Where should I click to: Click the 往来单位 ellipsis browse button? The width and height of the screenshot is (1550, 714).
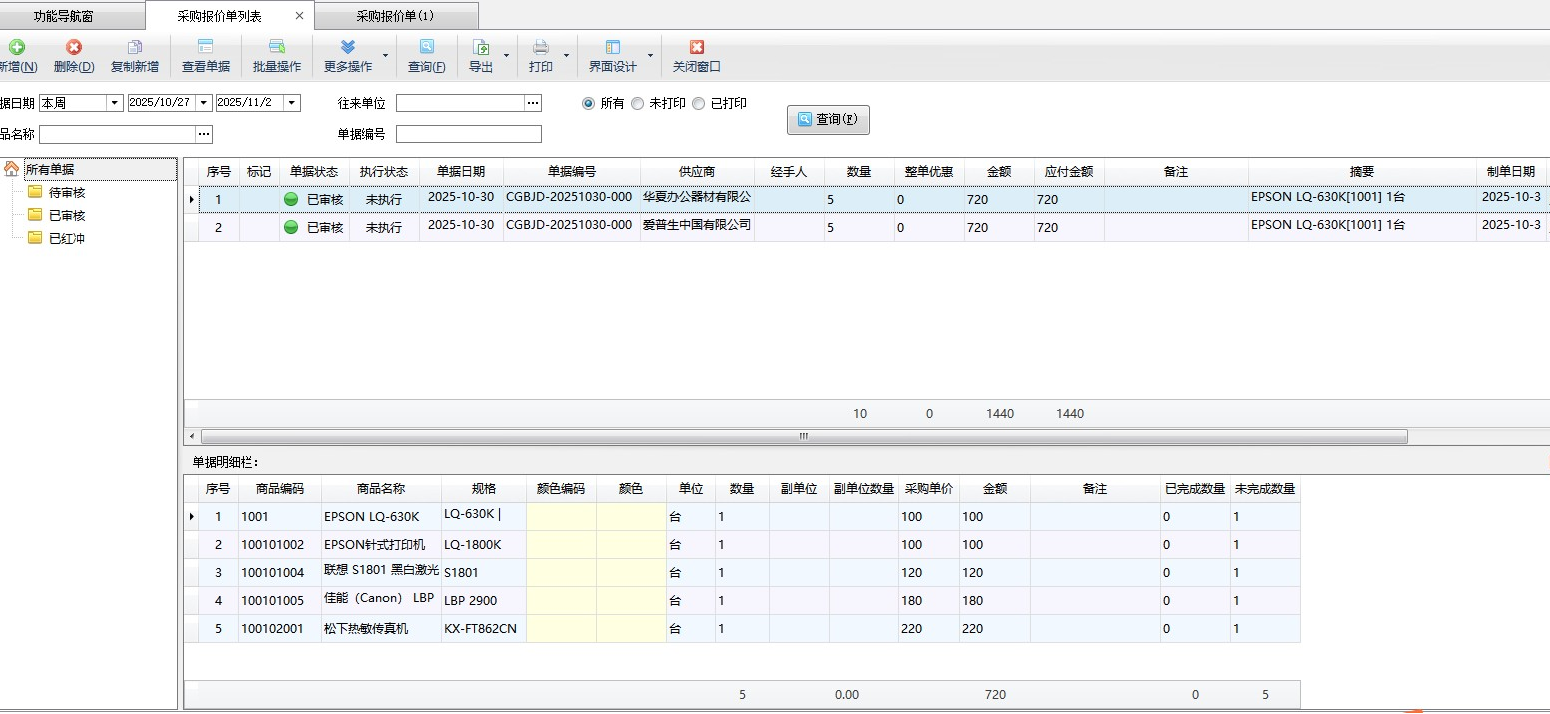click(533, 103)
